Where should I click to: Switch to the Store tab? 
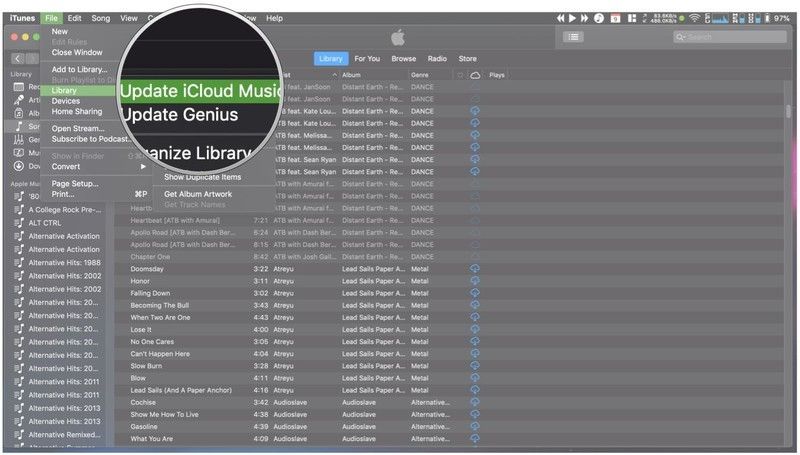click(x=467, y=59)
